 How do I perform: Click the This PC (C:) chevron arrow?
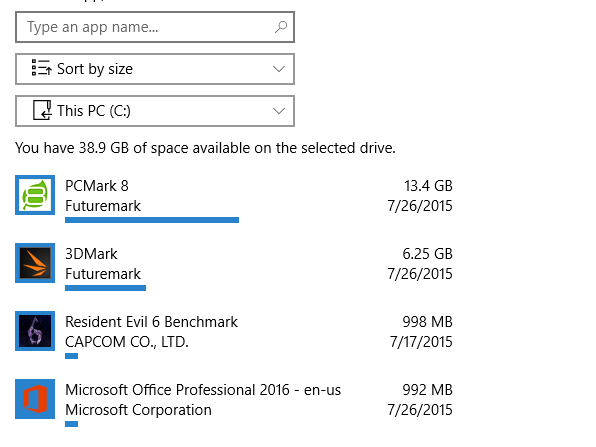(x=279, y=111)
